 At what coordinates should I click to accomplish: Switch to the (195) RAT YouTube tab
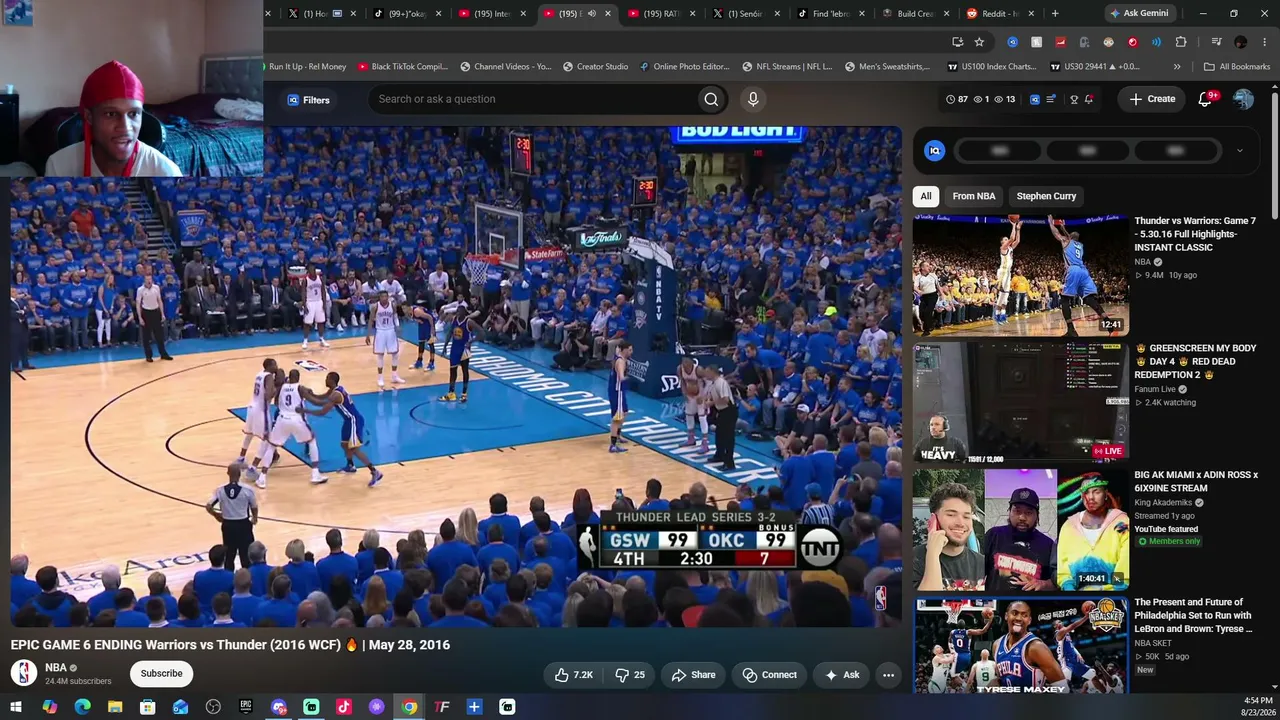click(661, 13)
